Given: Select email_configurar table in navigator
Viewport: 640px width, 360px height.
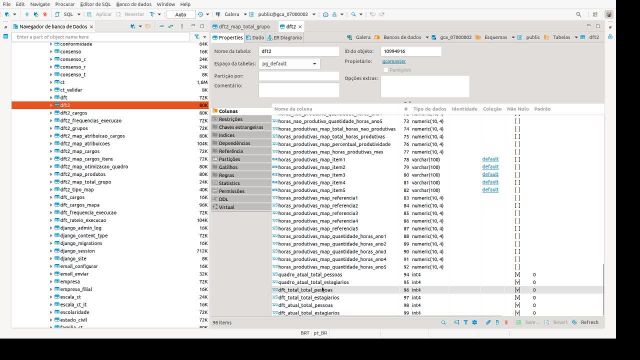Looking at the screenshot, I should click(x=78, y=266).
